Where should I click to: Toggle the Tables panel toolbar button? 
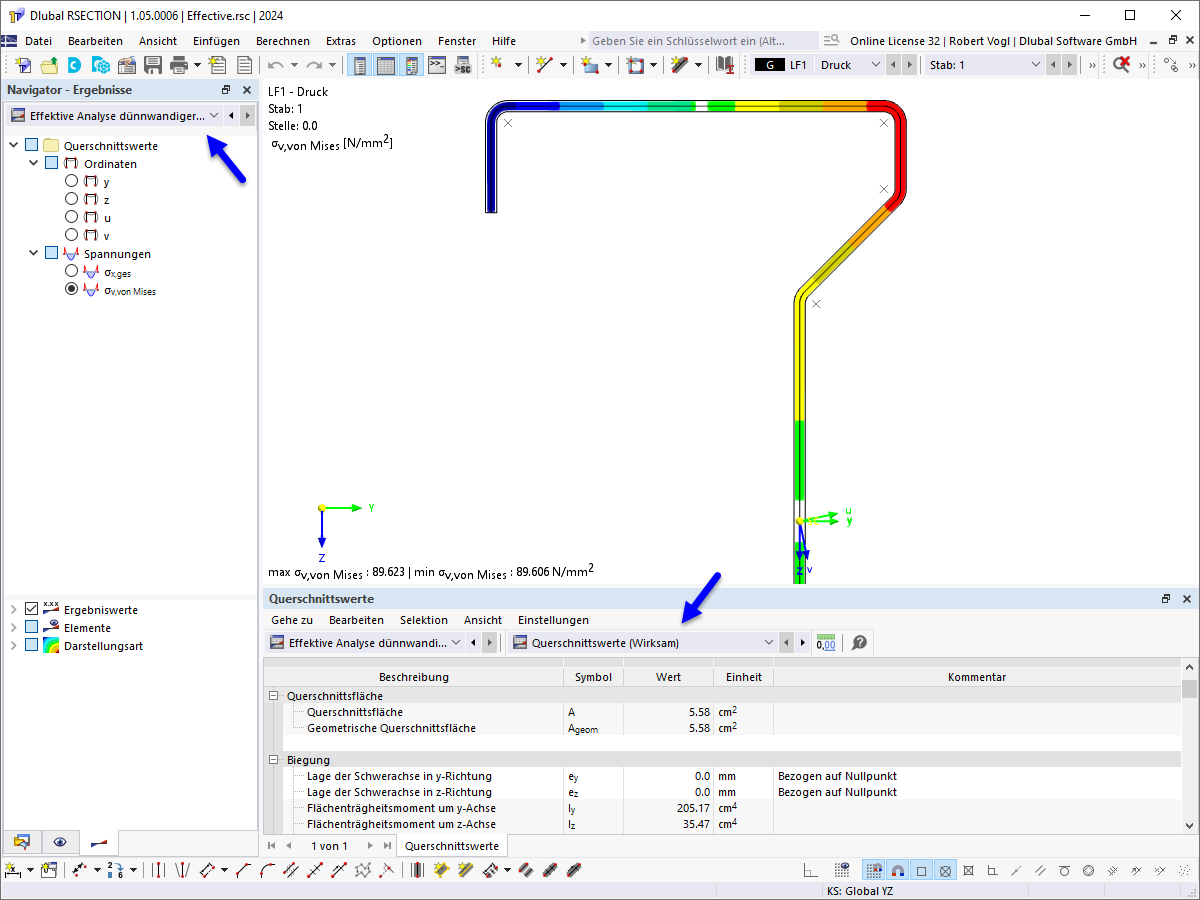click(385, 65)
